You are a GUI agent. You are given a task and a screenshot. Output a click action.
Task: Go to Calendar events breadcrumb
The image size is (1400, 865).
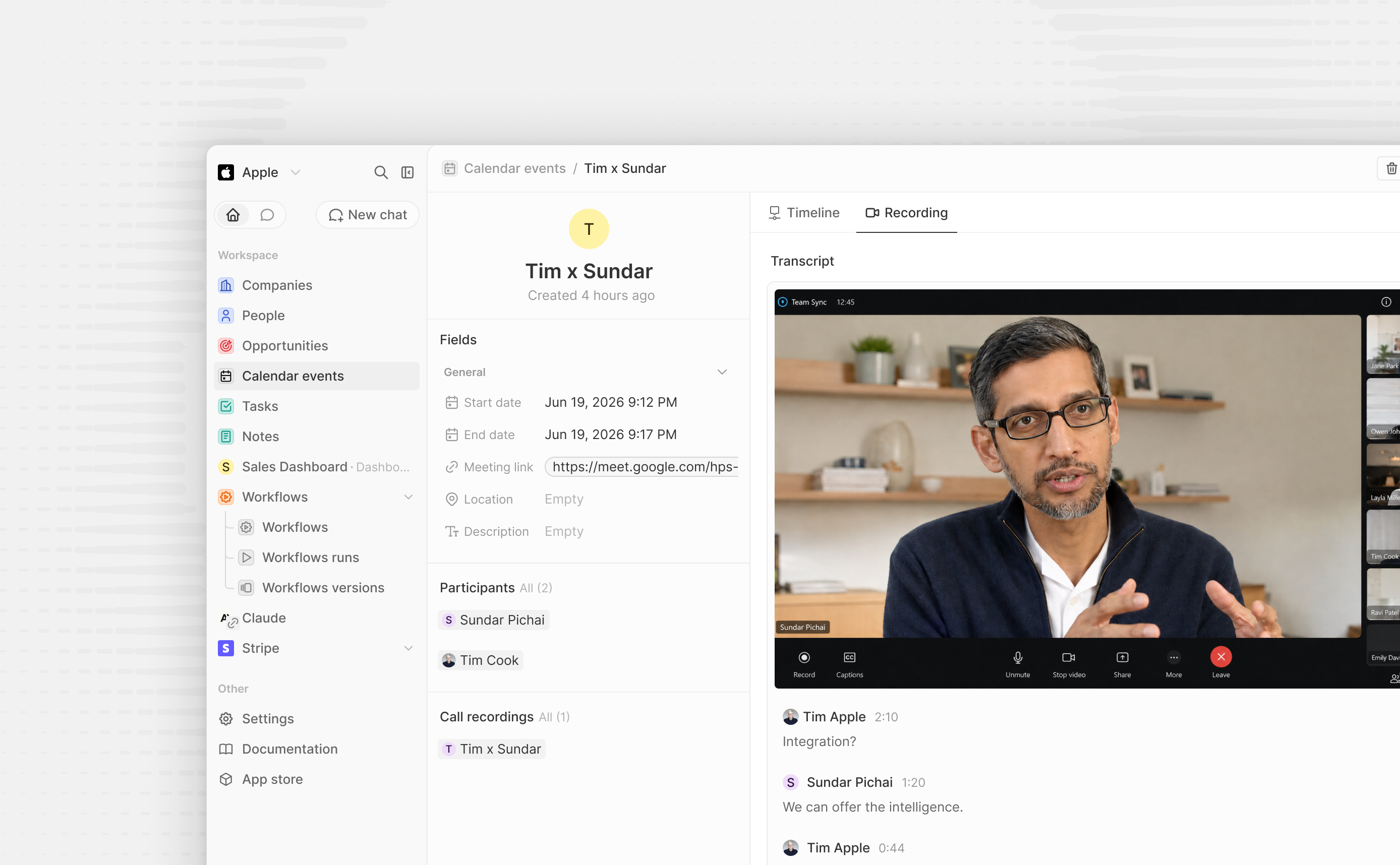pos(514,168)
